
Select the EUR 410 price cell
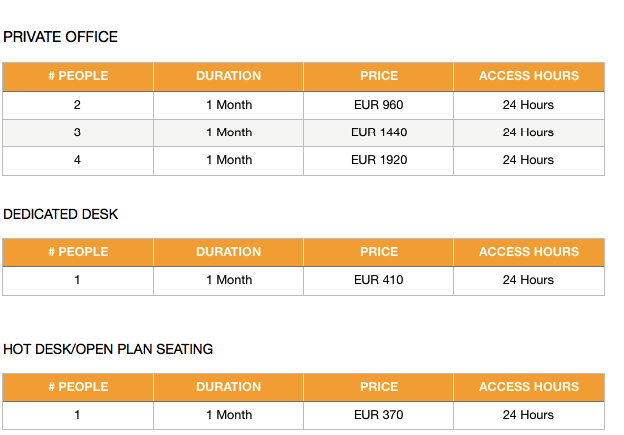coord(378,280)
